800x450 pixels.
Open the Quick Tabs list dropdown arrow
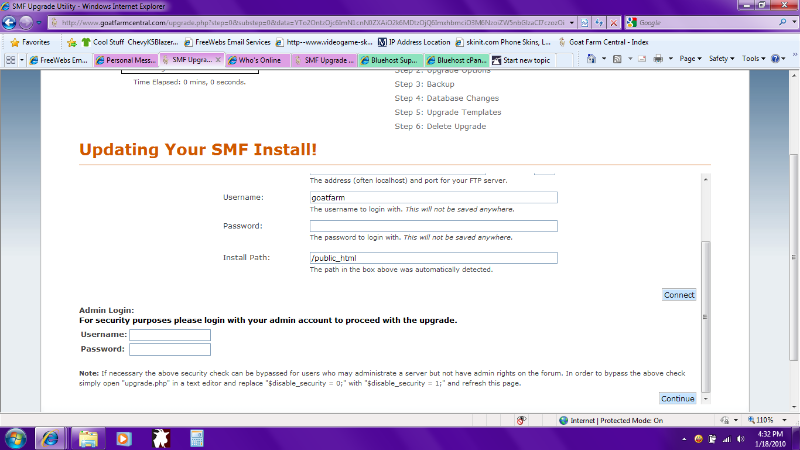coord(21,60)
